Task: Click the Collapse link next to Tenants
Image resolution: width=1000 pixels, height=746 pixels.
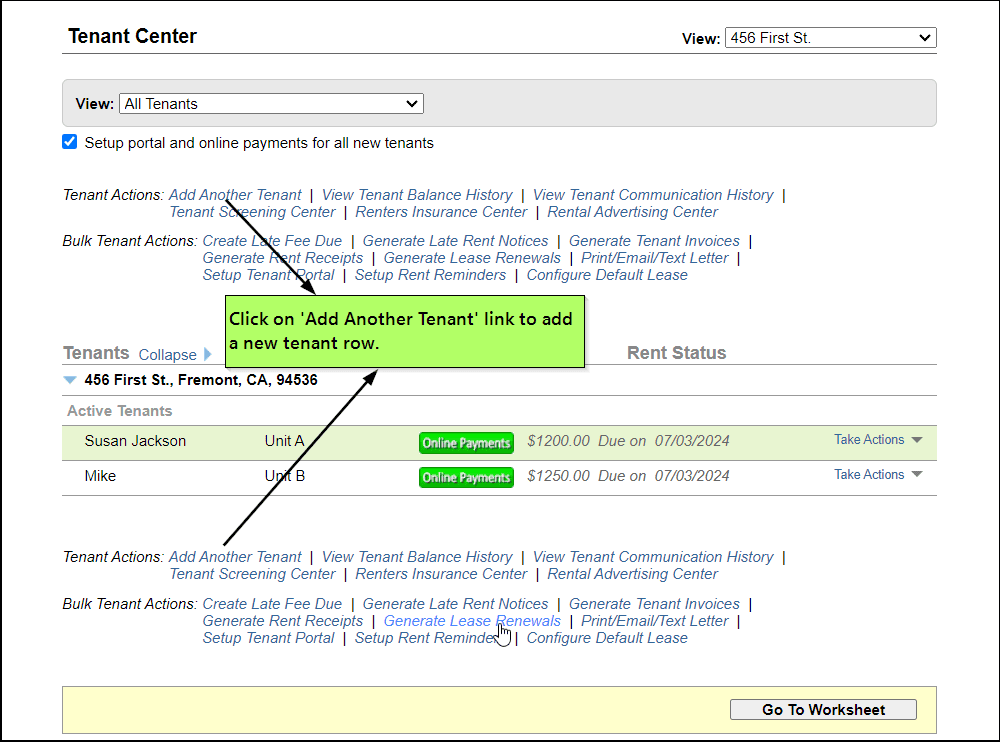Action: (167, 355)
